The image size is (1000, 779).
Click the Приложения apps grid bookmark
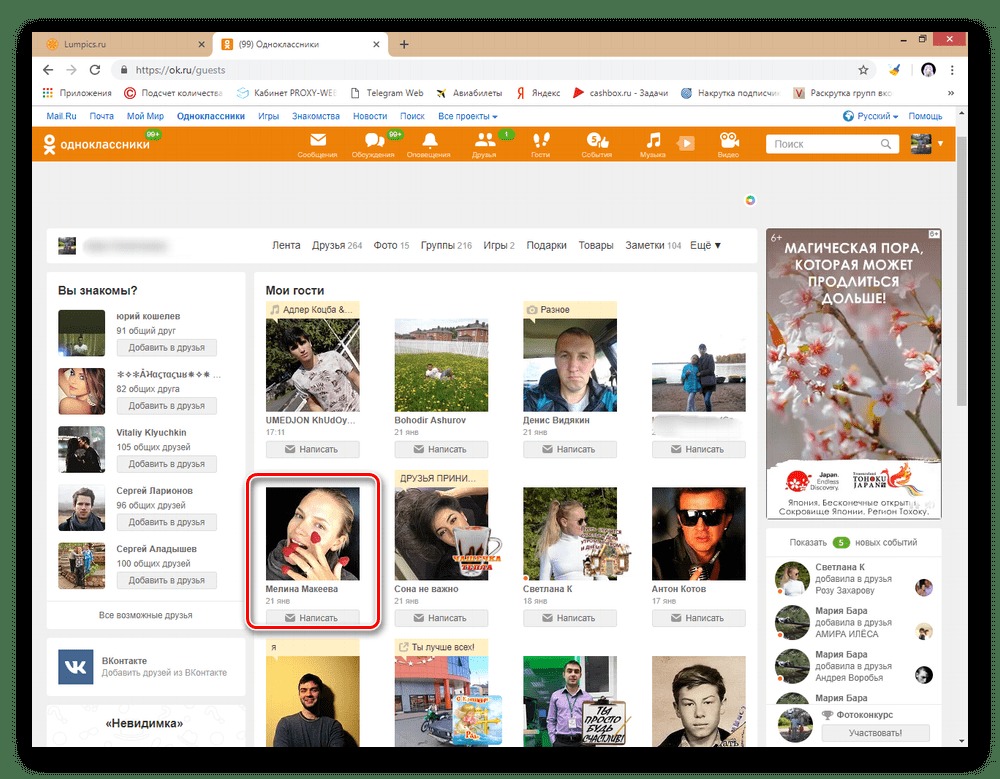[77, 93]
